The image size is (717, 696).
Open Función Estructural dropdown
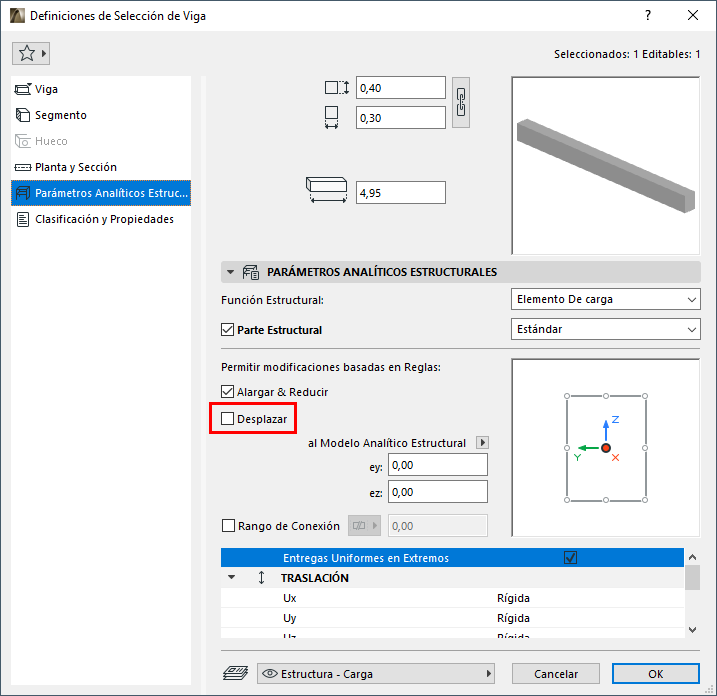coord(605,300)
